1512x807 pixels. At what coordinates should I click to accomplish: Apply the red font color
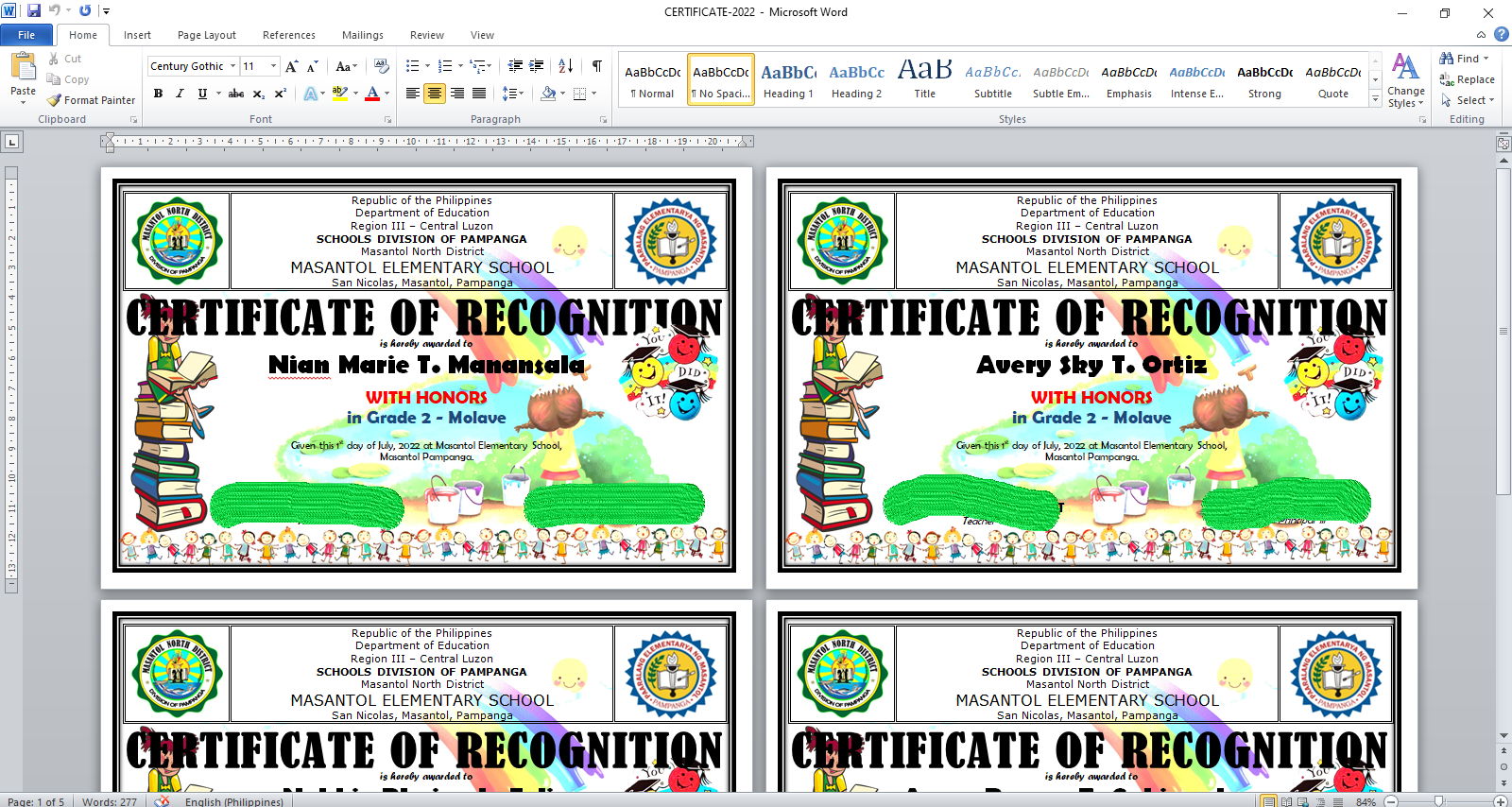pos(372,94)
